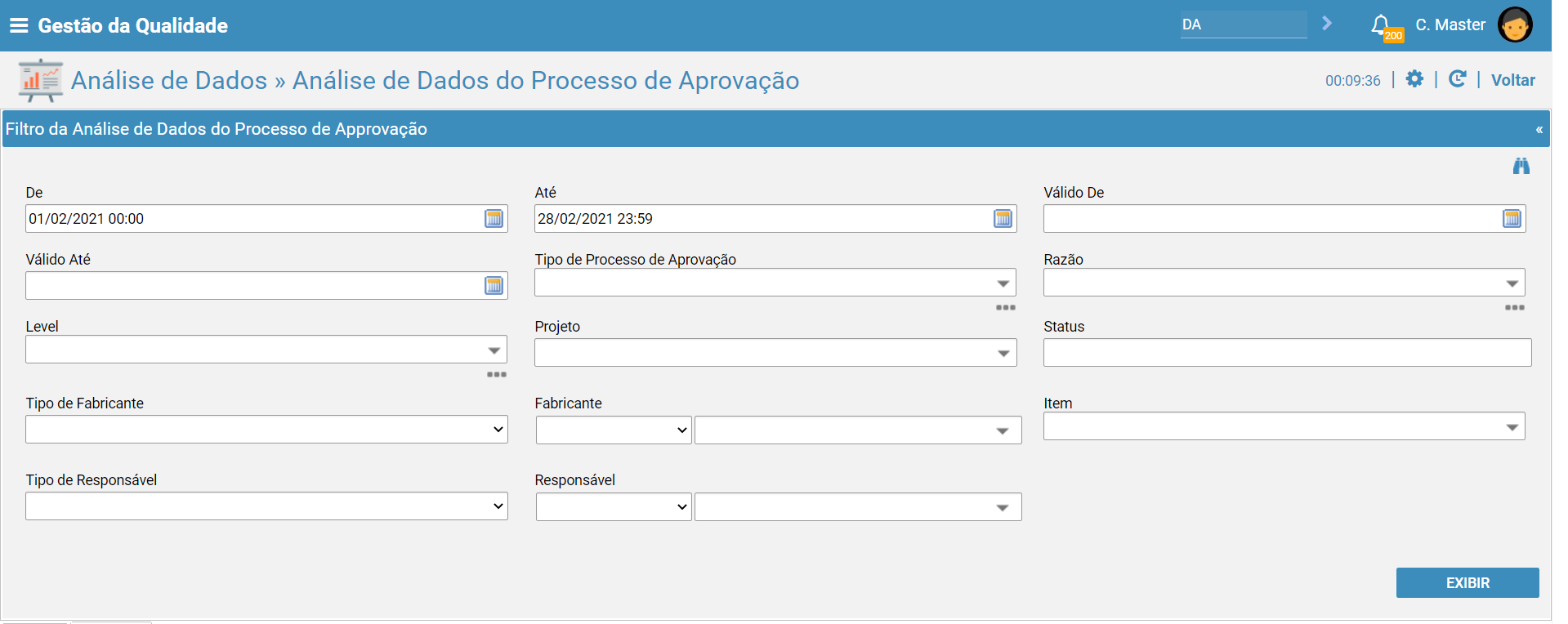The height and width of the screenshot is (624, 1568).
Task: Click the session timer 00:09:36
Action: (1353, 81)
